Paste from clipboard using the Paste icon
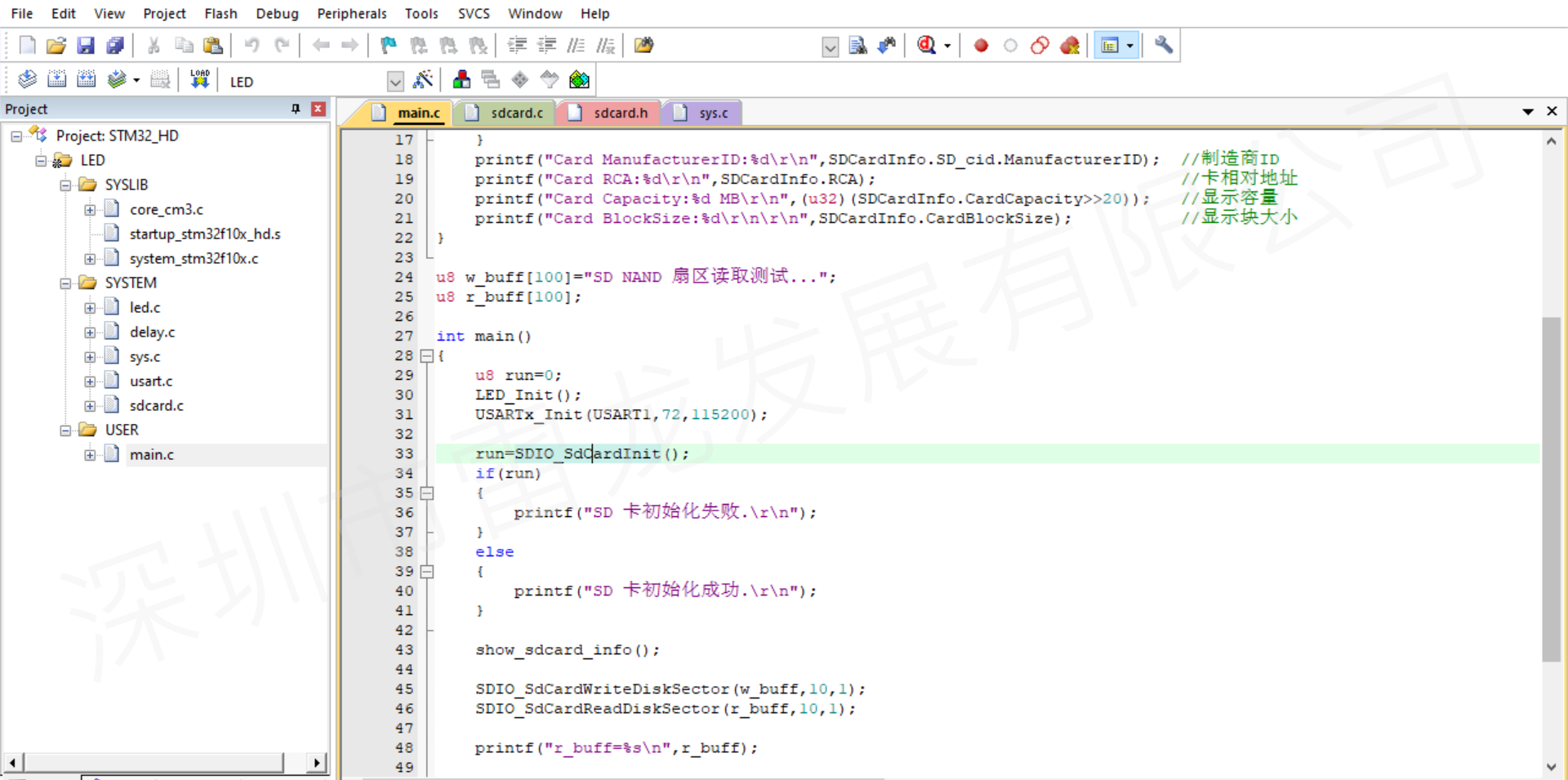 coord(213,46)
